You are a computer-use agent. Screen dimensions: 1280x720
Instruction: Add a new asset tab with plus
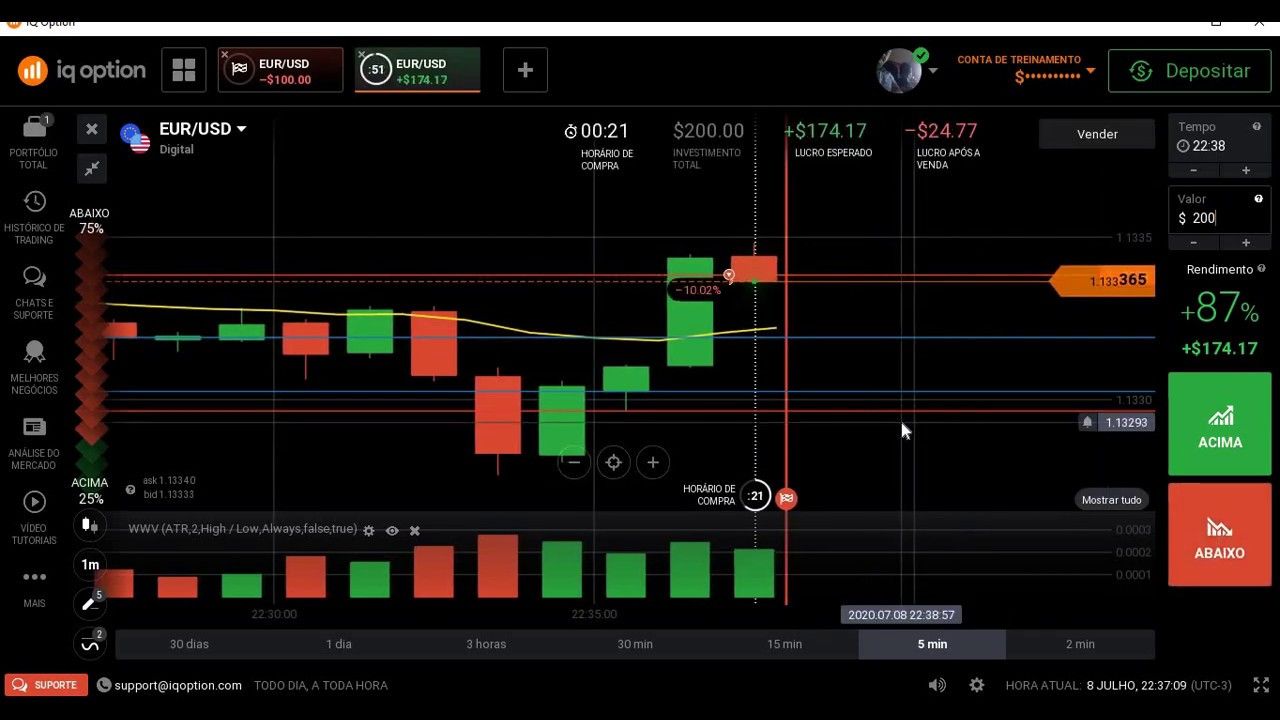point(525,70)
